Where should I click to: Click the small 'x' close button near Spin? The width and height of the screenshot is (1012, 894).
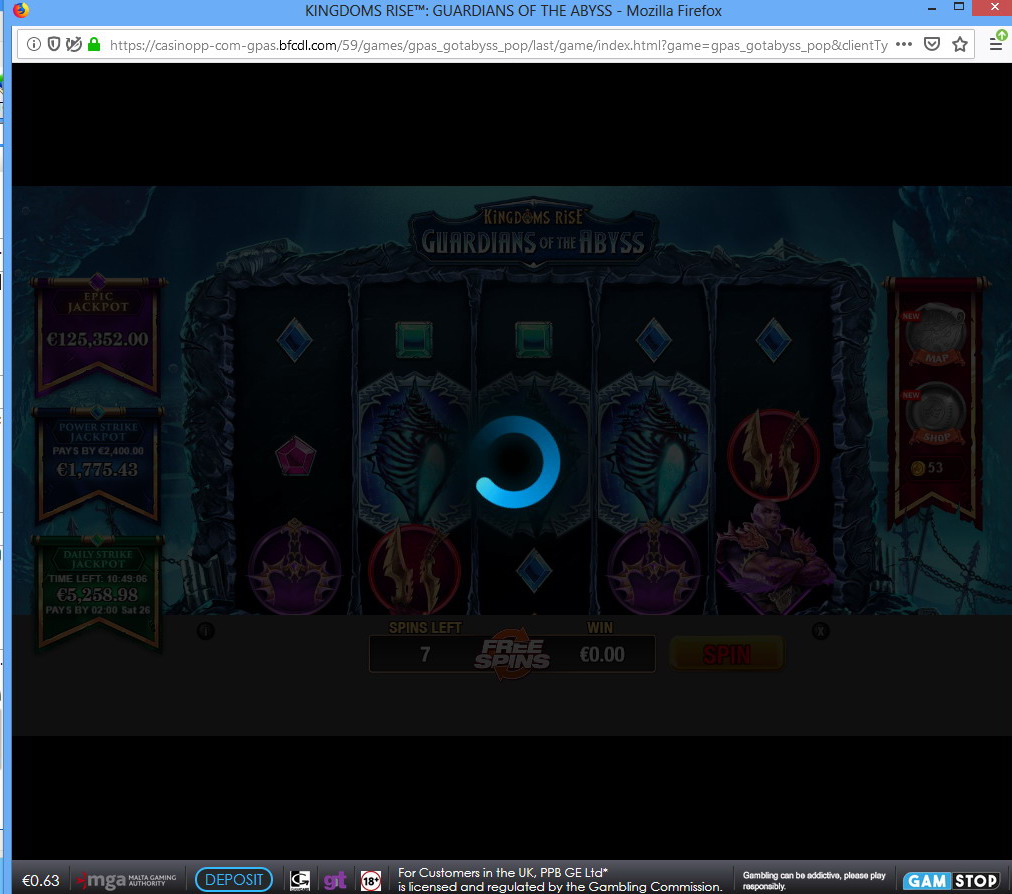(x=820, y=631)
